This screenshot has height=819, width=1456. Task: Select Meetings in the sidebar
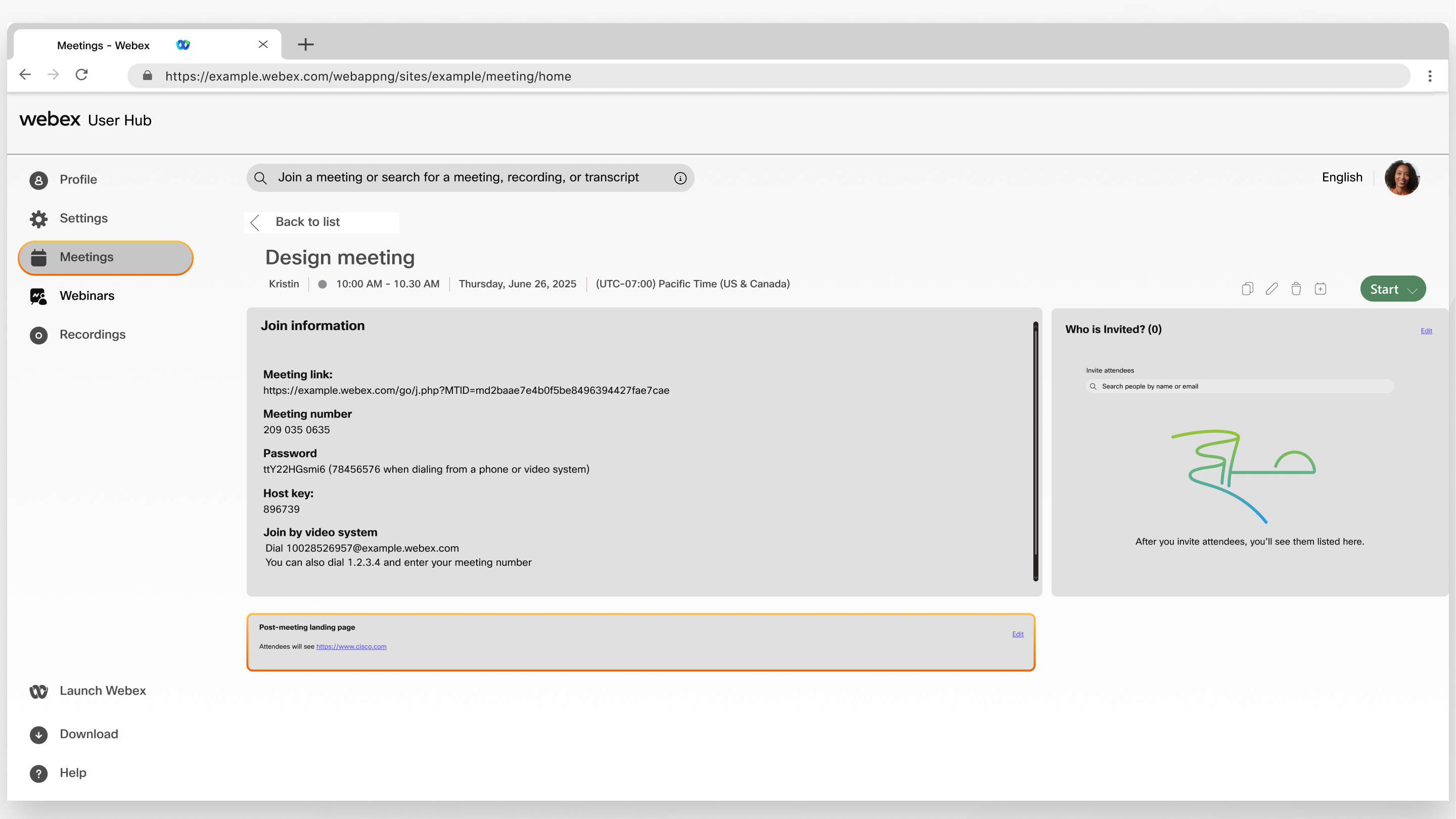106,257
